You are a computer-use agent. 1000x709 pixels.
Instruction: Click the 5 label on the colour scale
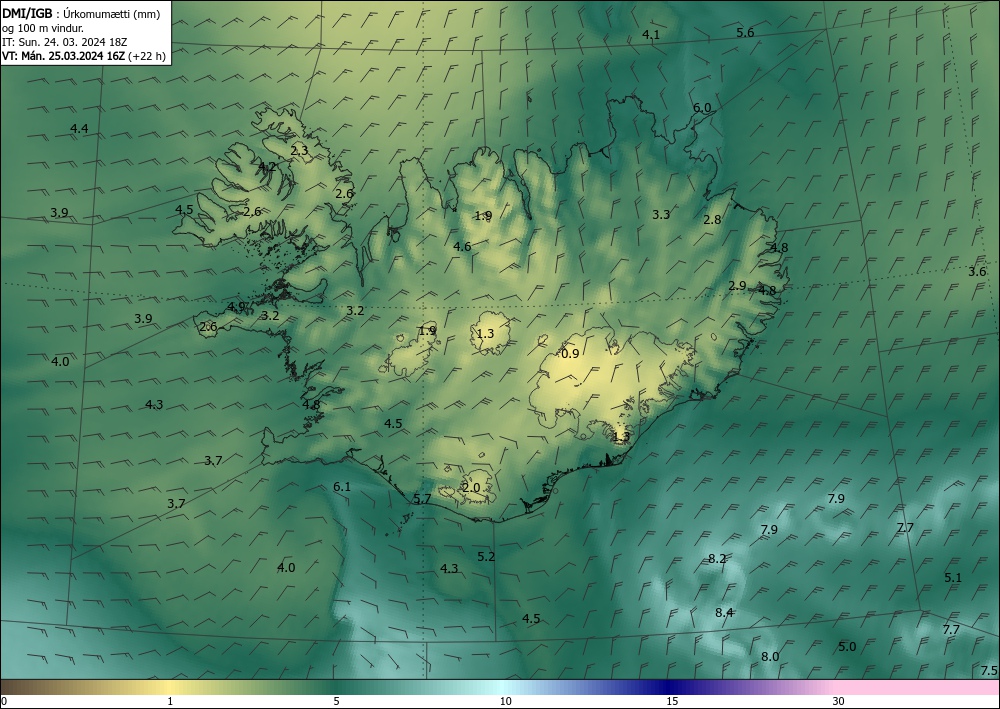tap(336, 701)
